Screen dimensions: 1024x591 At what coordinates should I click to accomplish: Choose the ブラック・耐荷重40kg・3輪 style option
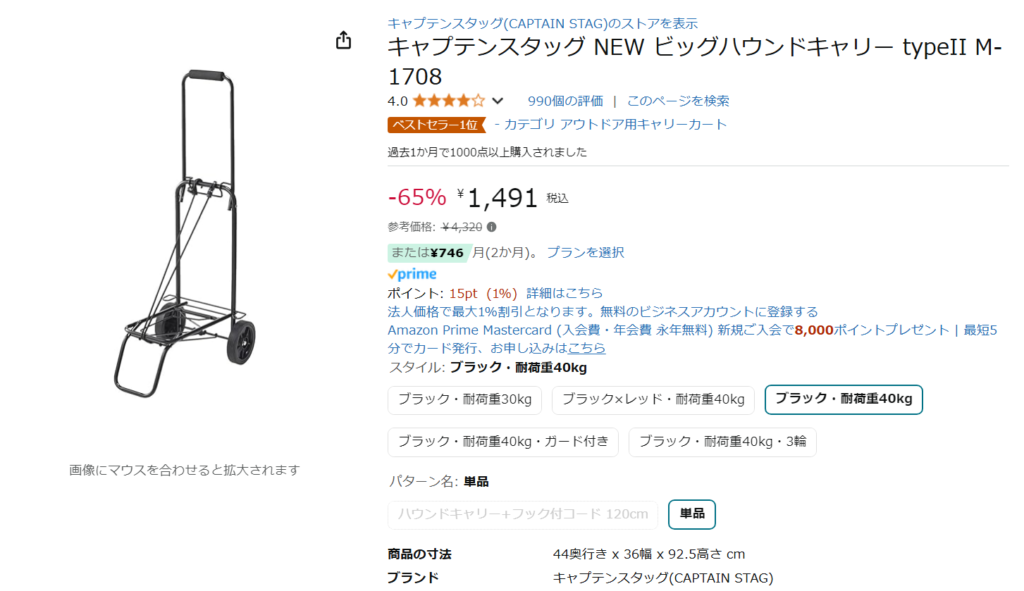(x=722, y=441)
